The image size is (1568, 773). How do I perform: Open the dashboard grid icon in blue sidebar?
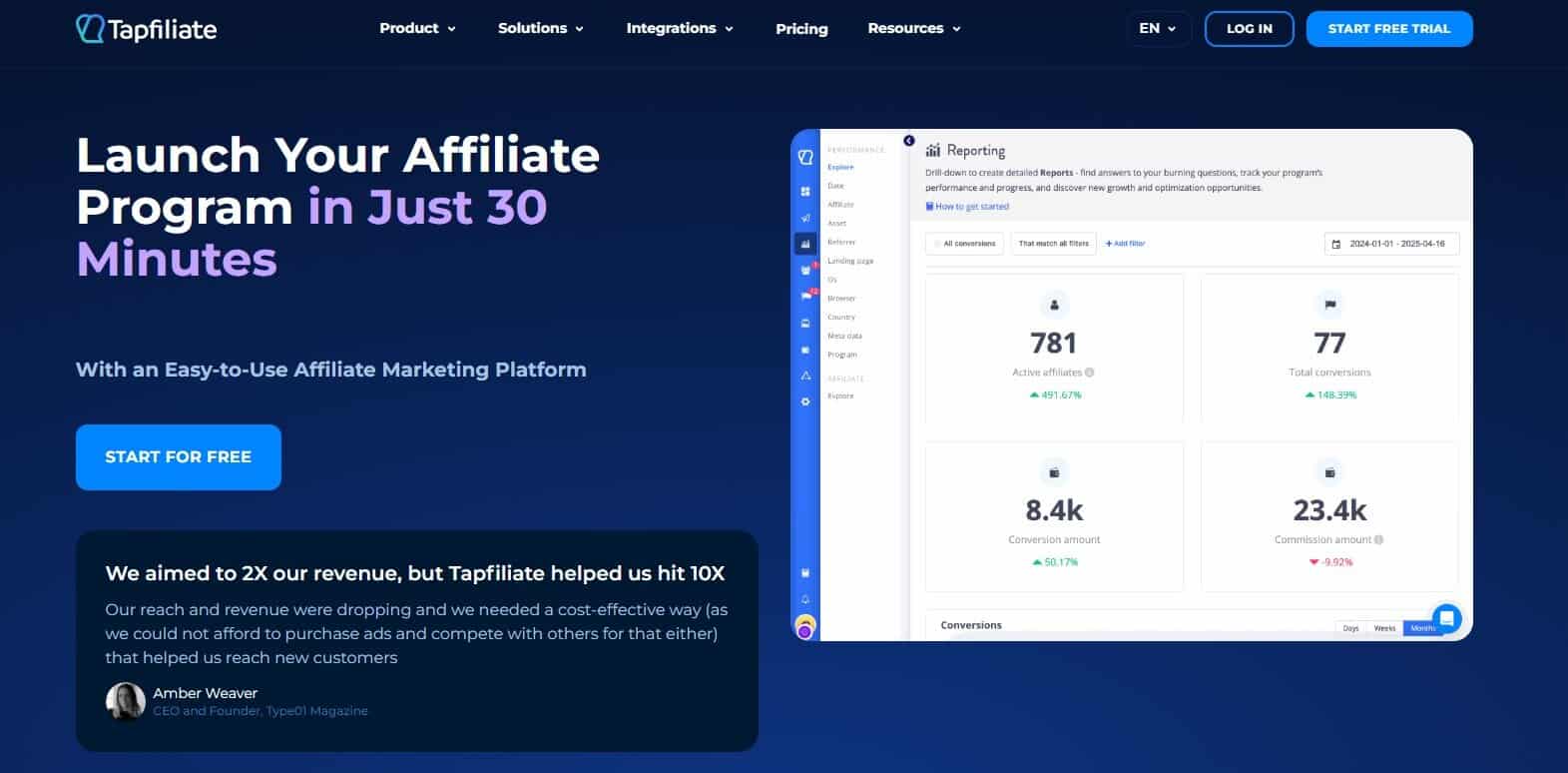(x=805, y=191)
